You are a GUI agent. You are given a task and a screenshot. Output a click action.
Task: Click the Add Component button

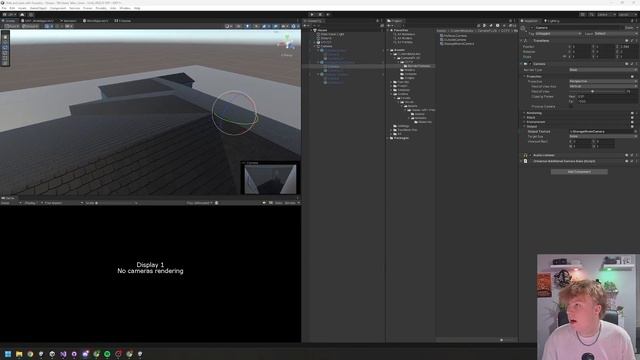click(579, 172)
